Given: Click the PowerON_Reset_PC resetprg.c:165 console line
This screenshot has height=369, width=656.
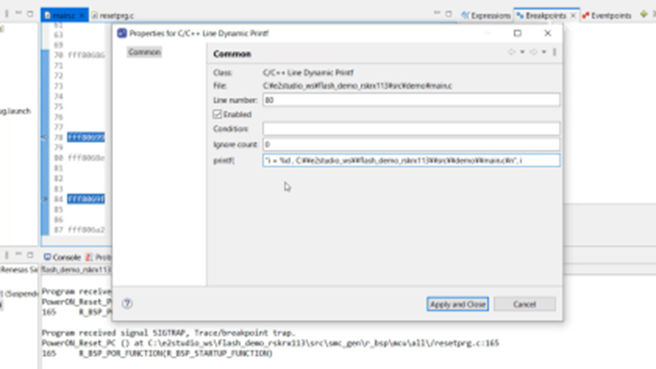Looking at the screenshot, I should click(x=270, y=343).
